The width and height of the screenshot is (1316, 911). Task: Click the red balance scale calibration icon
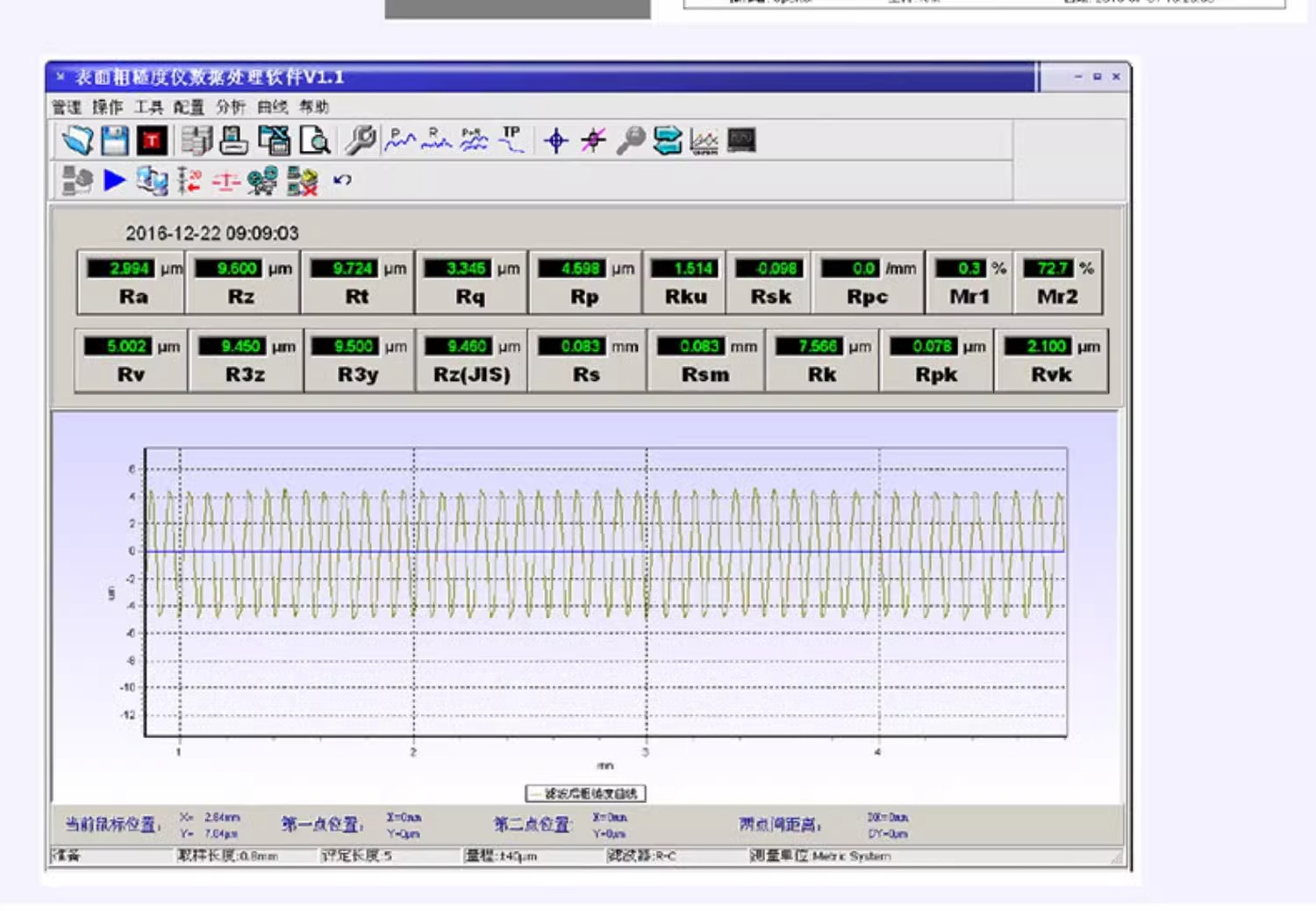[225, 182]
